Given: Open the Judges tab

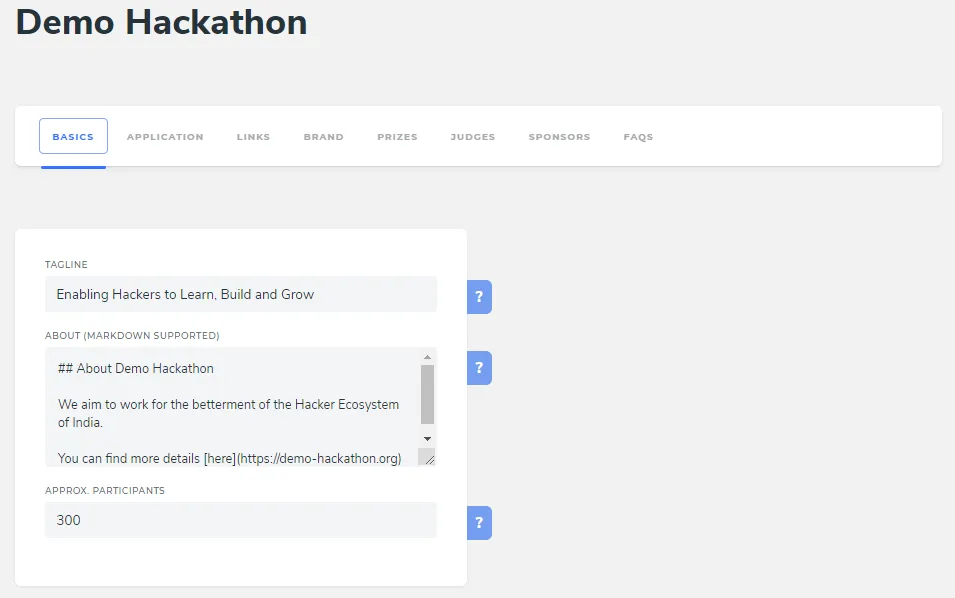Looking at the screenshot, I should pos(473,137).
